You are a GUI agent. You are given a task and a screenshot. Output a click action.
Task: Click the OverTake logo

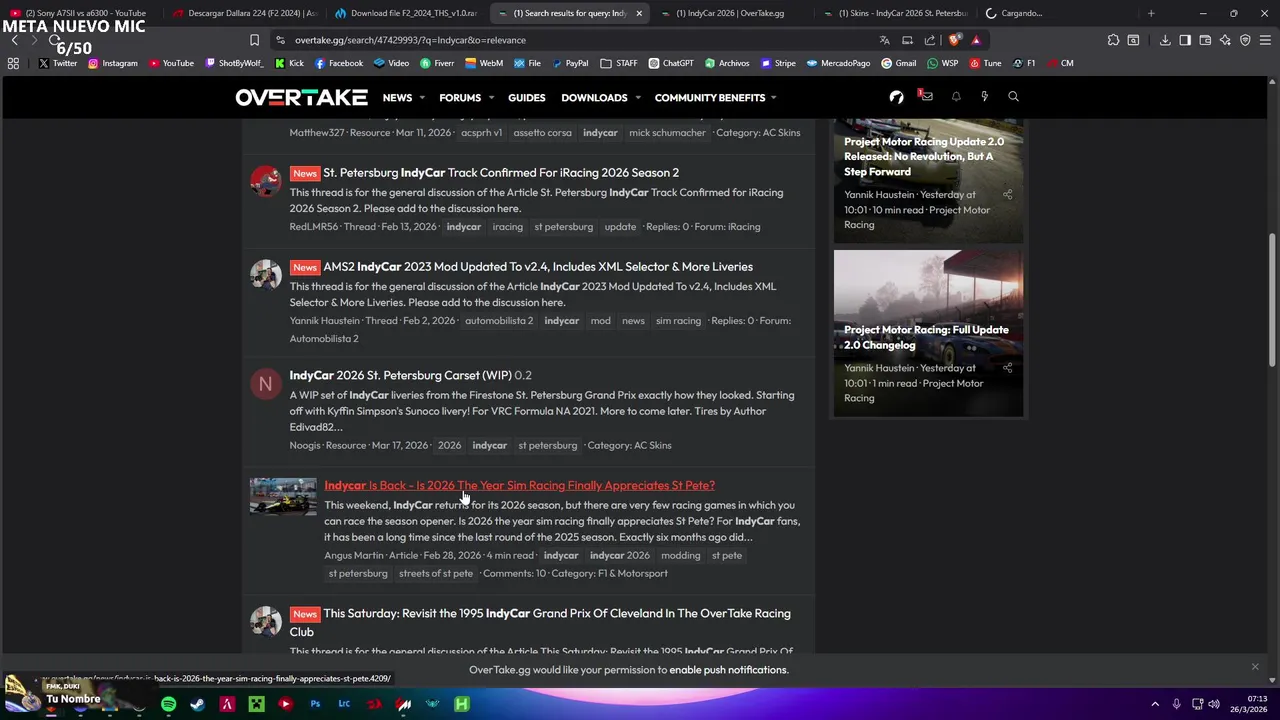301,97
